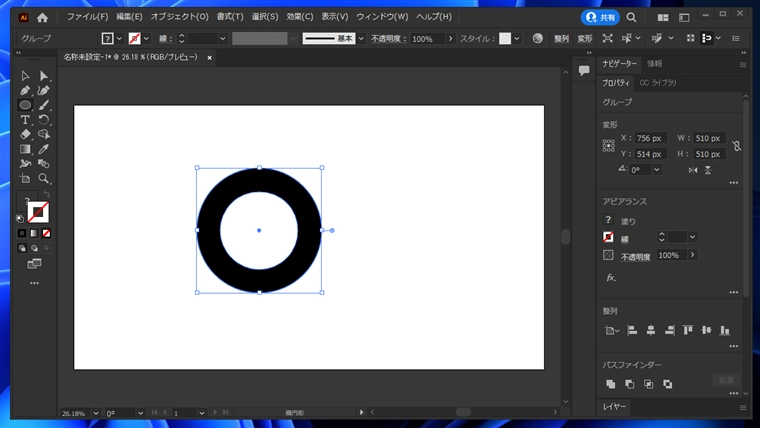Select the Type tool
The image size is (760, 428).
(25, 120)
